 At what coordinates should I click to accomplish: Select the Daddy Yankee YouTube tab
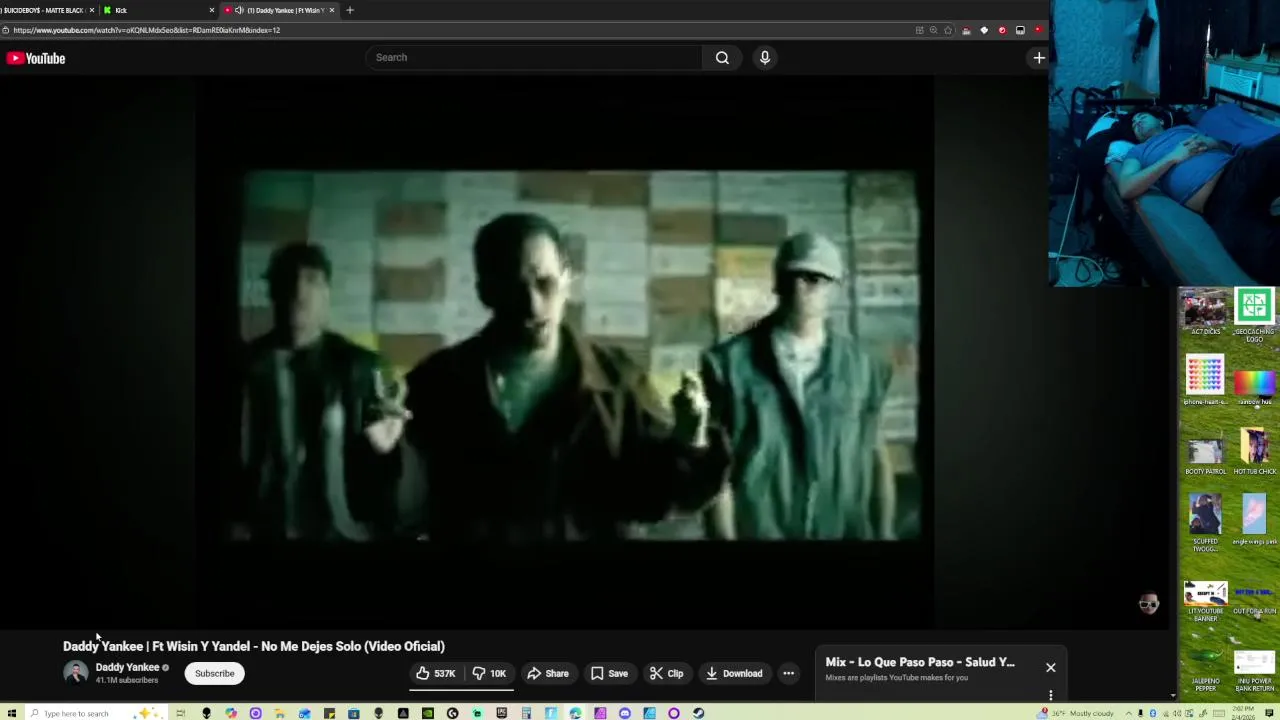point(278,10)
